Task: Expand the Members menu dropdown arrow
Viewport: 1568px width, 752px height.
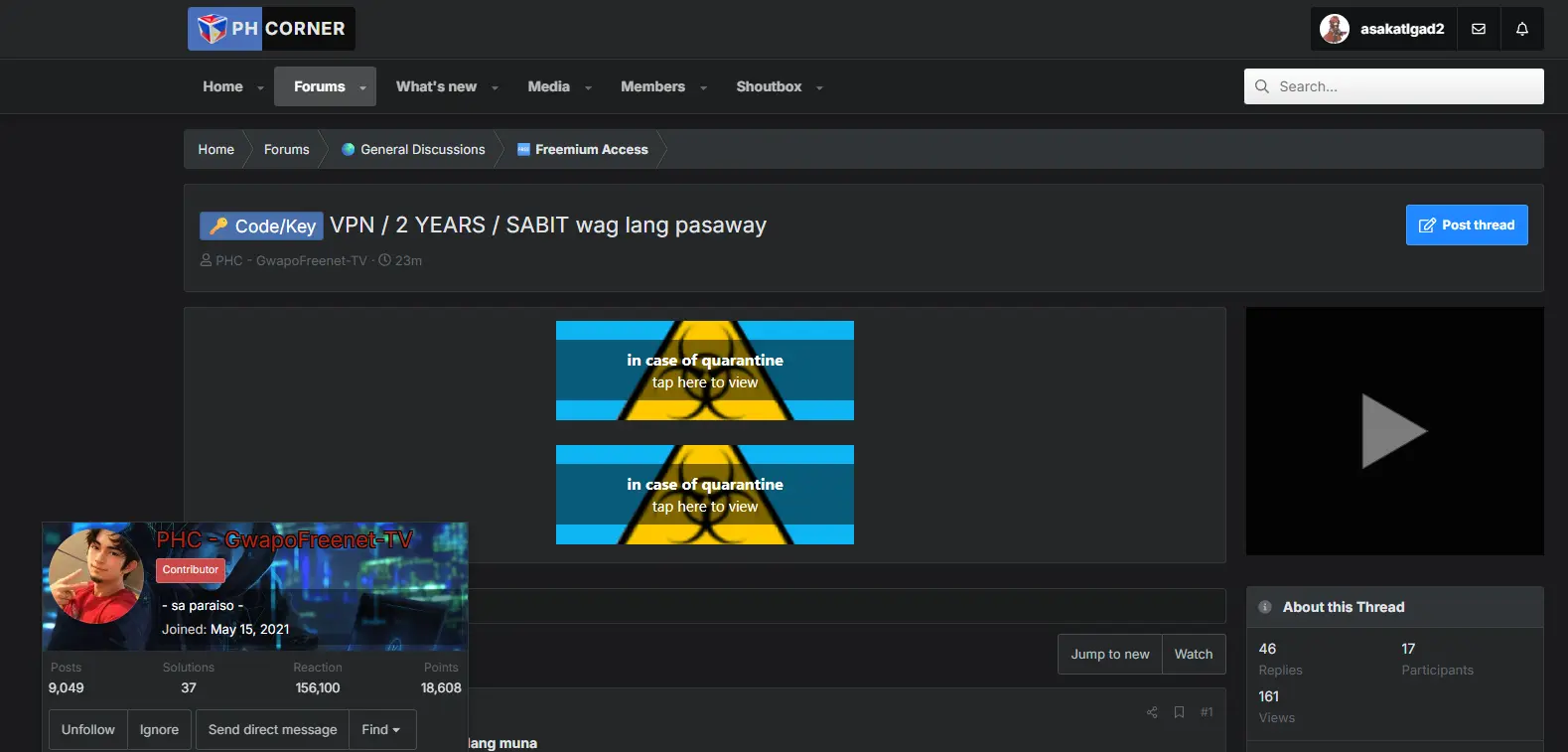Action: [703, 87]
